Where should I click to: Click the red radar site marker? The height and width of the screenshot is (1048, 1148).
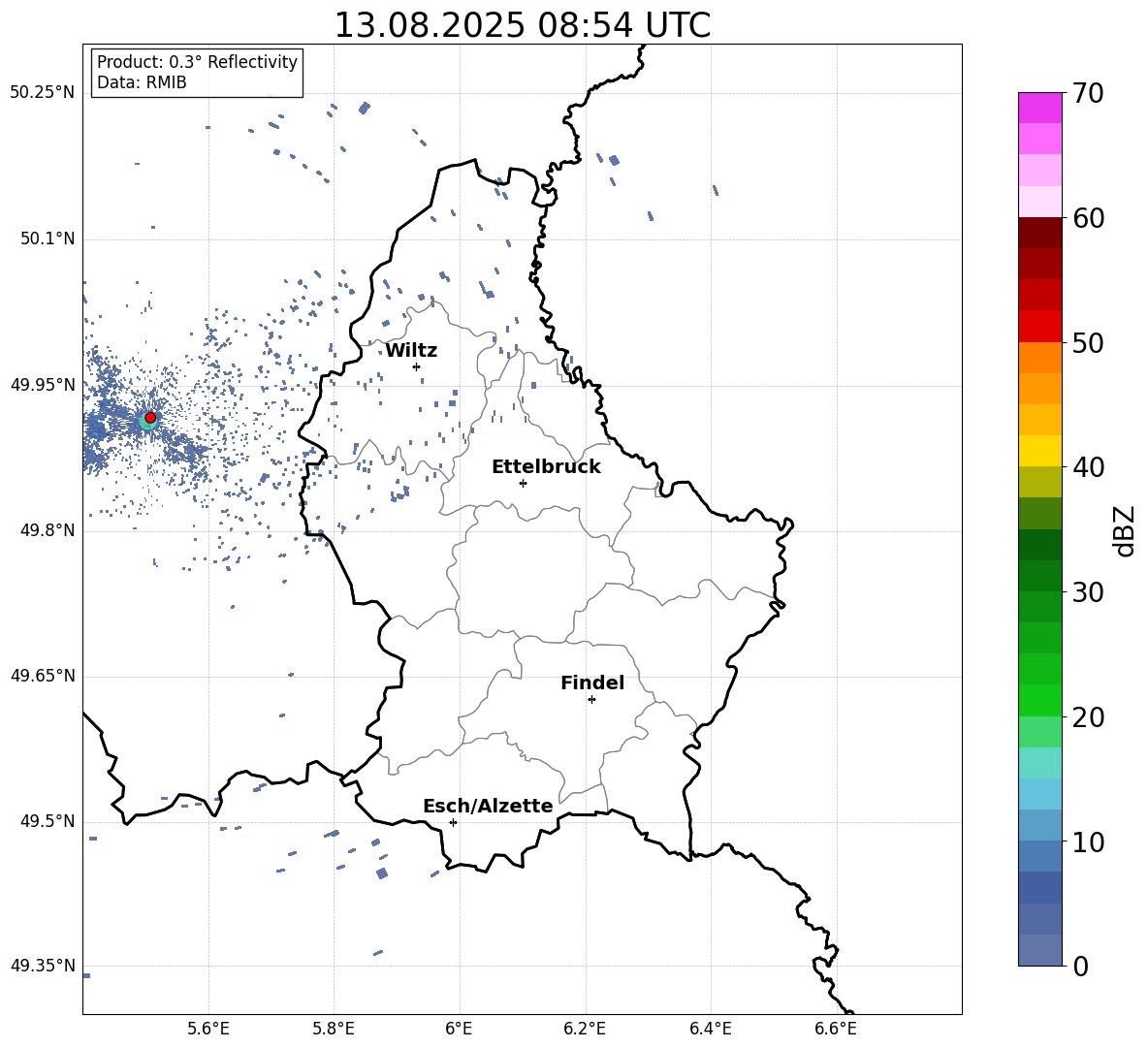(x=150, y=418)
